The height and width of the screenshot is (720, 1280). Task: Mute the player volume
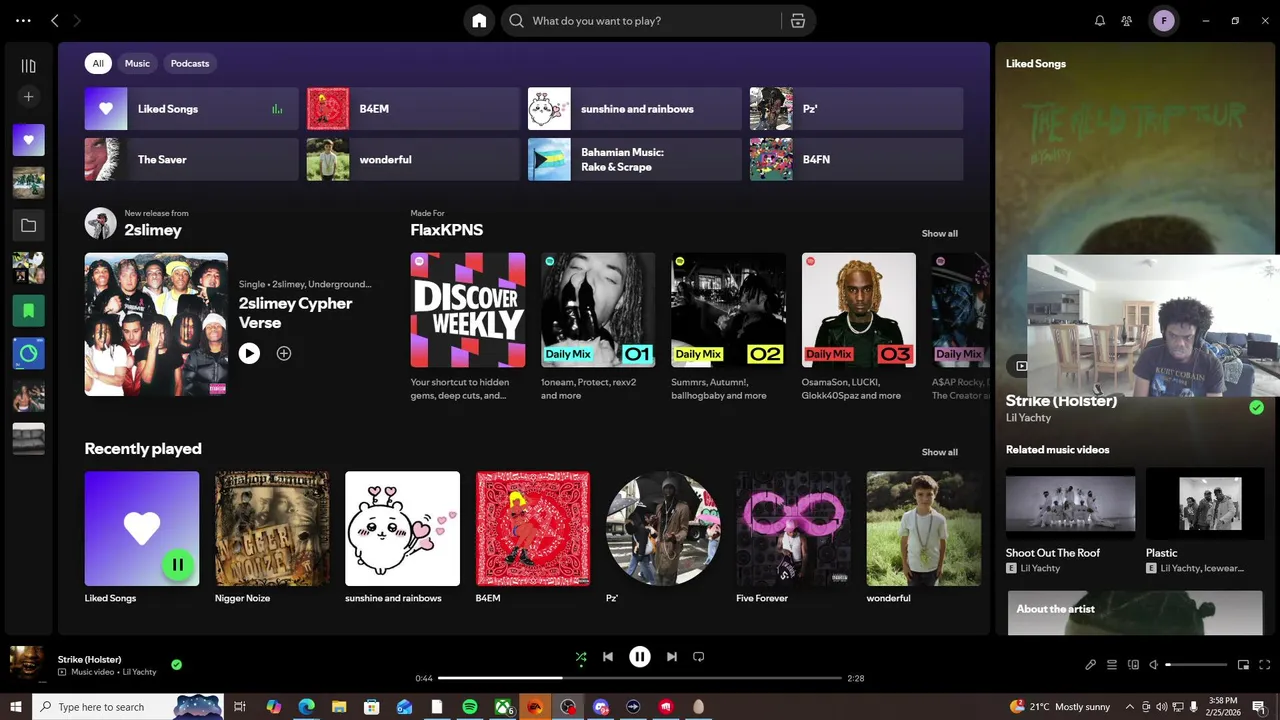[1154, 665]
